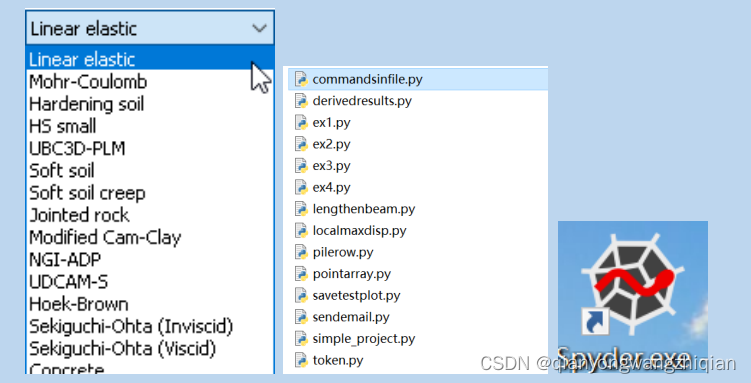Click Python icon of simple_project.py
This screenshot has width=751, height=383.
(x=301, y=339)
